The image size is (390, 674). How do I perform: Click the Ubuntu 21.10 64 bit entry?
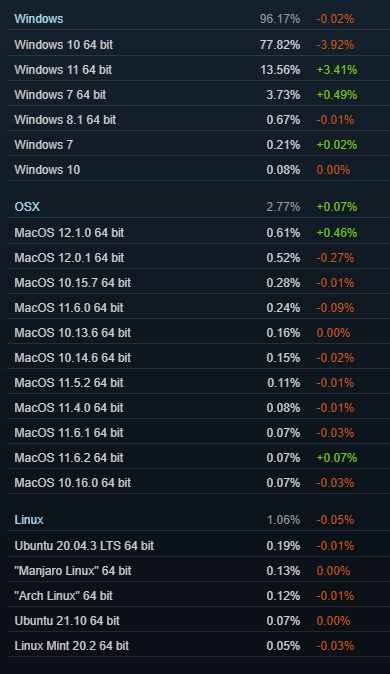click(198, 620)
